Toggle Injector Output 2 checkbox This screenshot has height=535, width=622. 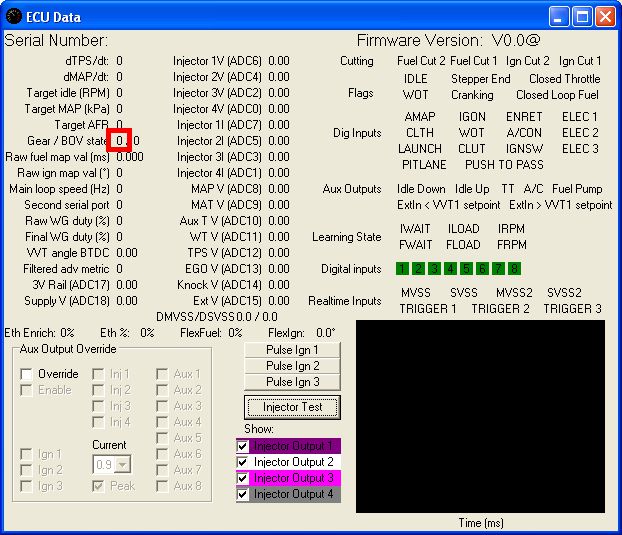click(x=242, y=462)
